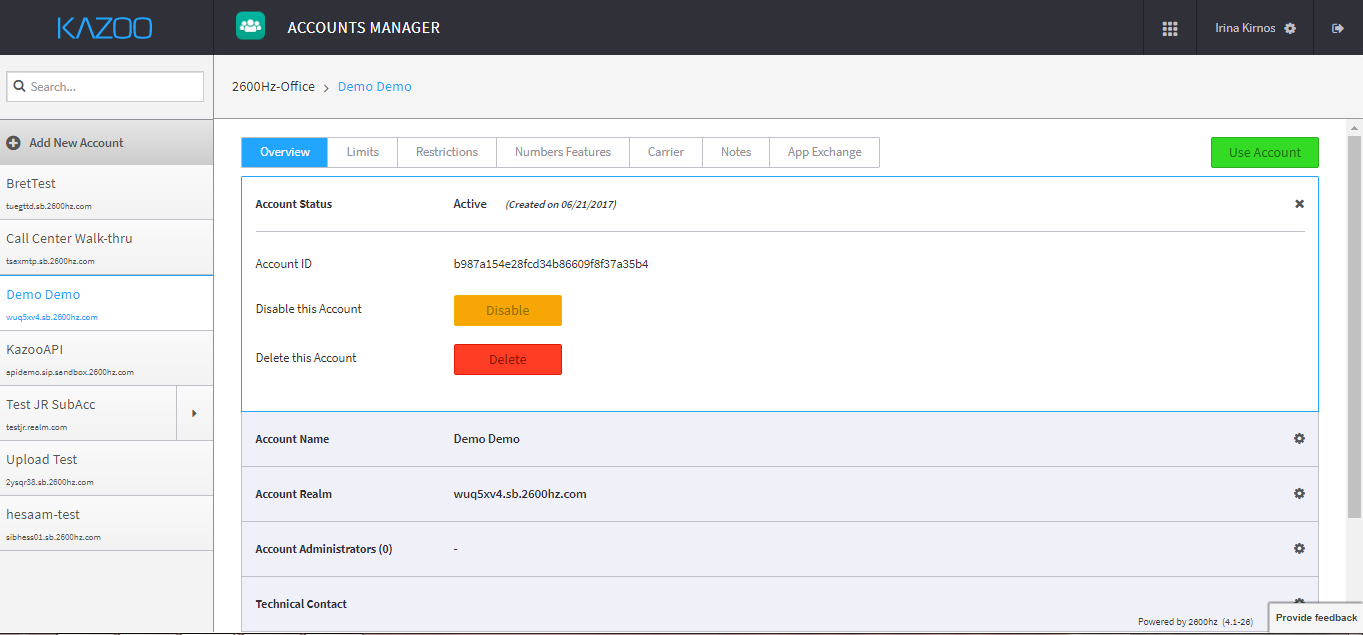This screenshot has width=1363, height=635.
Task: Select the Carrier tab
Action: [x=666, y=152]
